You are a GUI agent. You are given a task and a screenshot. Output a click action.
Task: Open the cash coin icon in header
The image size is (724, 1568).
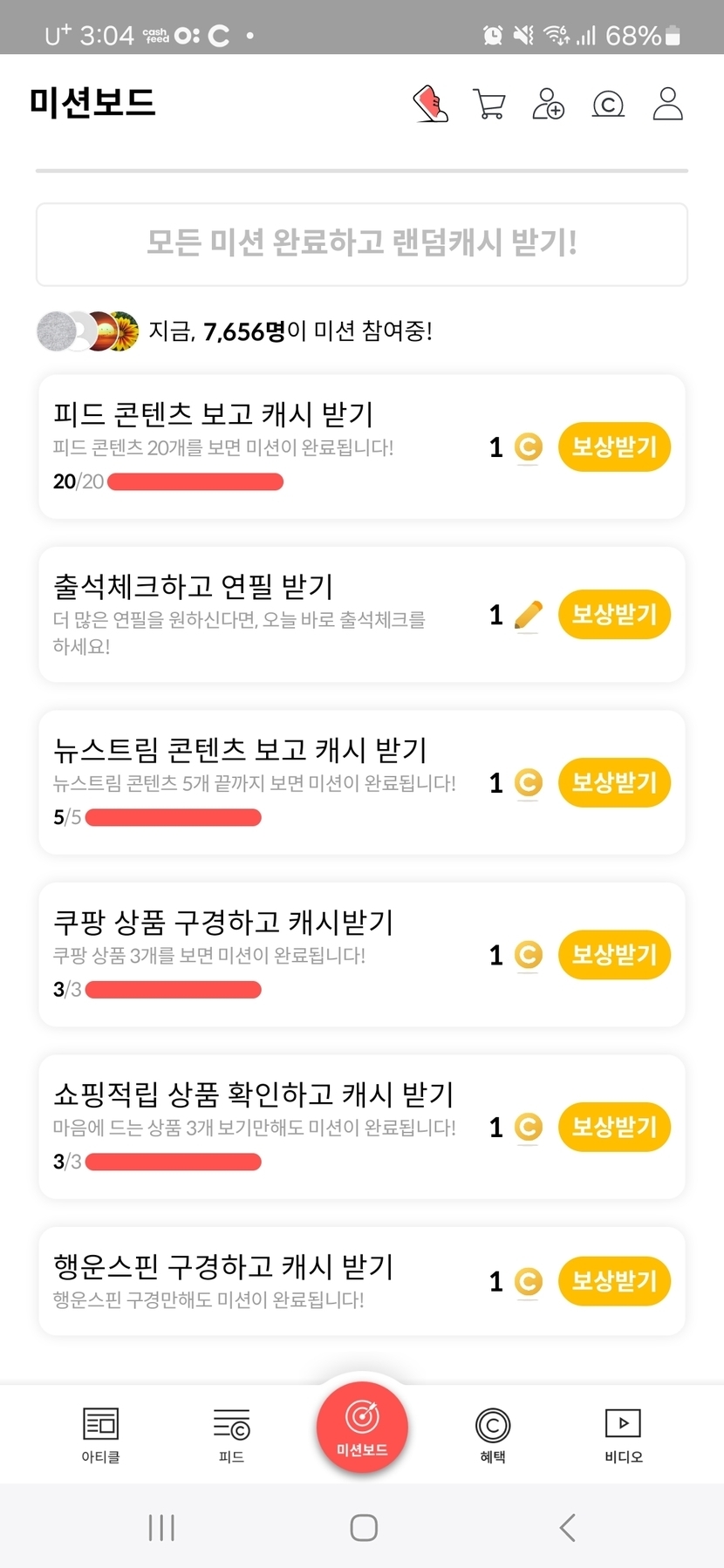click(x=608, y=105)
